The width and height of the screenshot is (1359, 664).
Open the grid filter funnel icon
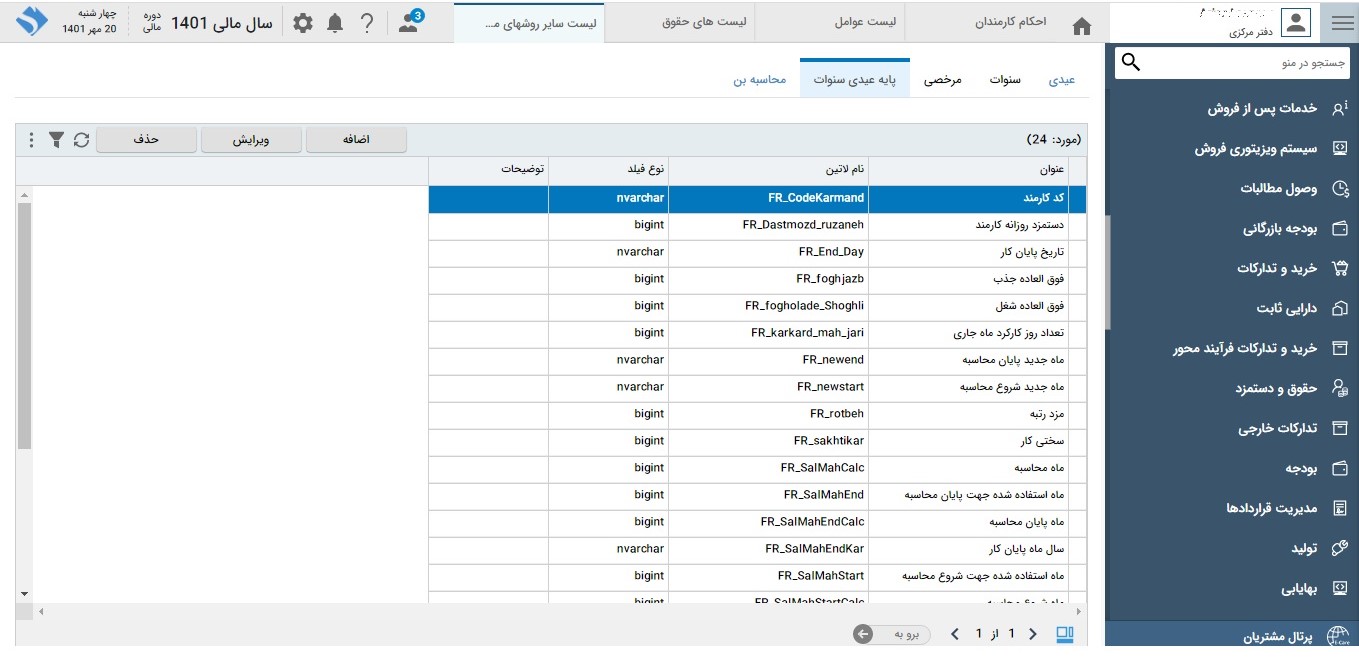(57, 140)
